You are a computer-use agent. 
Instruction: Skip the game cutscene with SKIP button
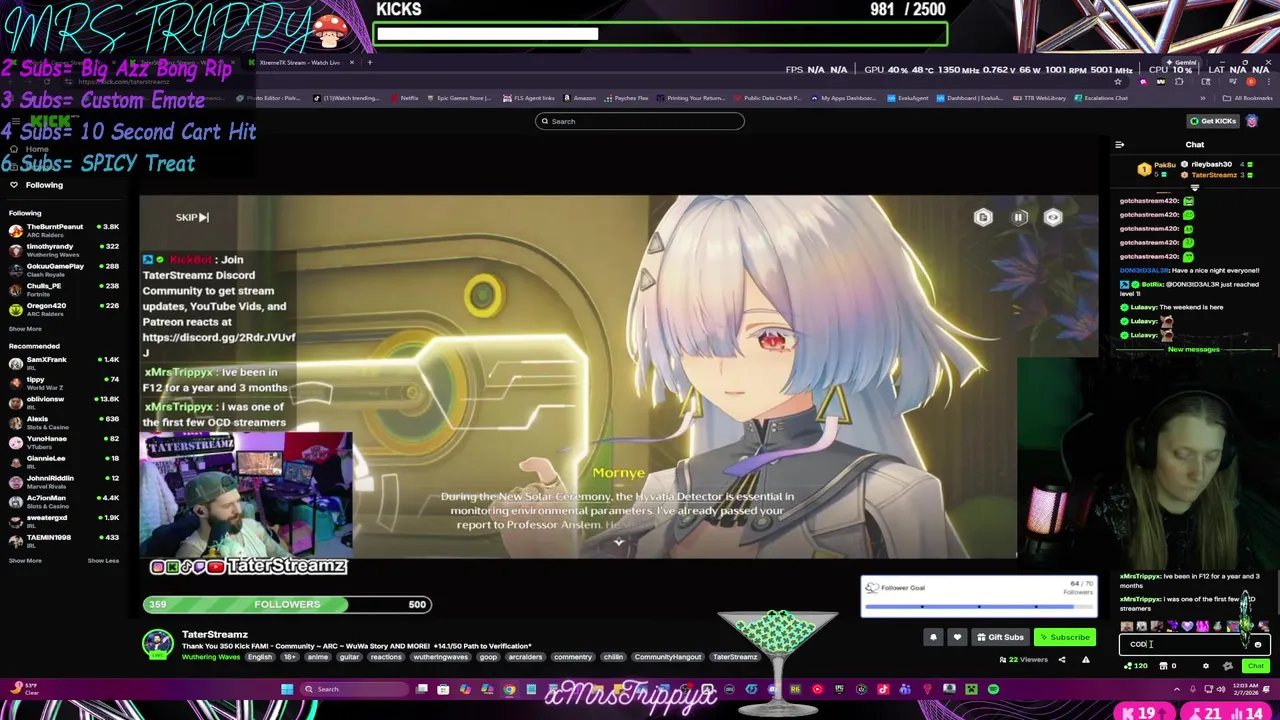[192, 217]
